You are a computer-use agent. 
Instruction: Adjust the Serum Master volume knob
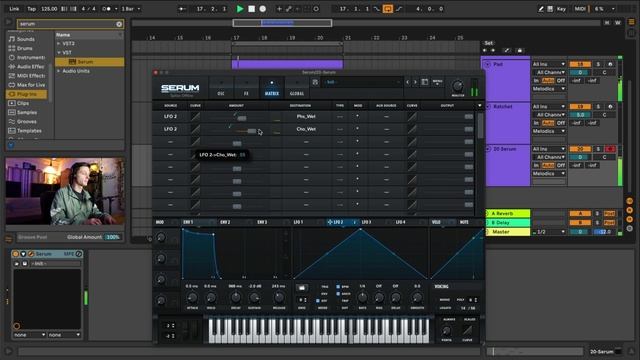[x=458, y=86]
